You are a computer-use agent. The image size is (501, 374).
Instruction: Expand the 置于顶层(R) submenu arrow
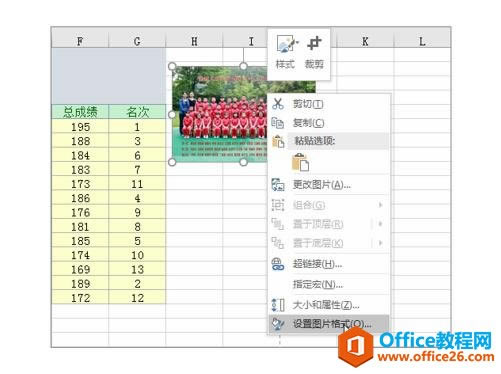pos(380,224)
